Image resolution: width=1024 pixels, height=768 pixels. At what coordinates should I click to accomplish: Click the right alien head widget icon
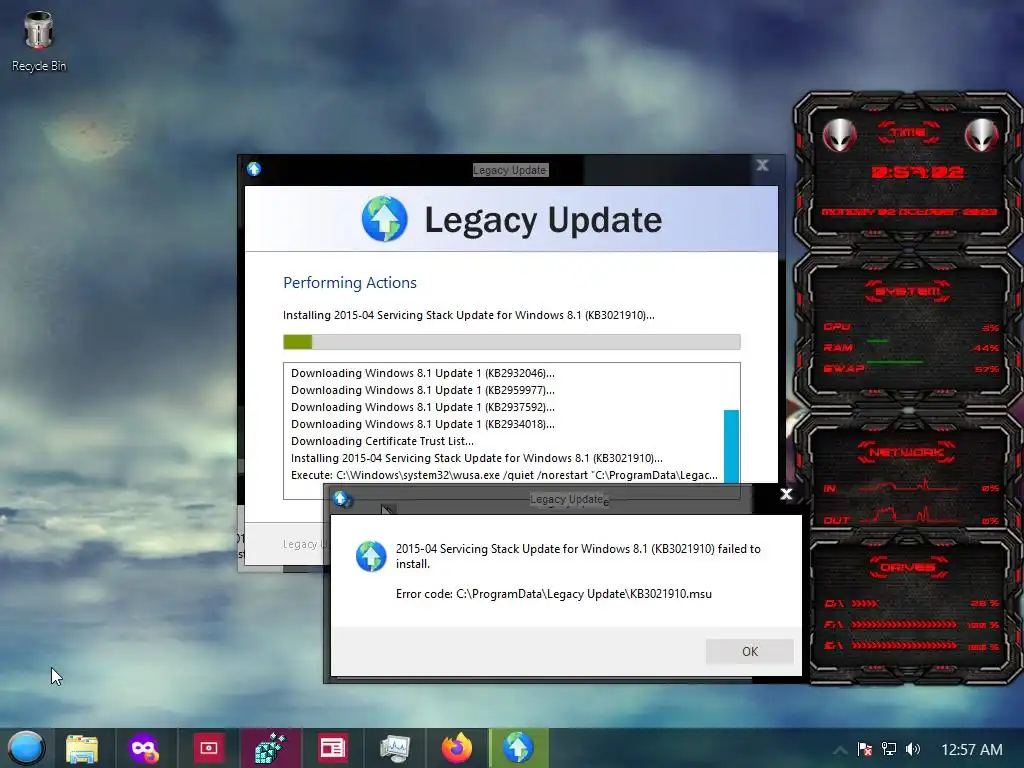(981, 135)
